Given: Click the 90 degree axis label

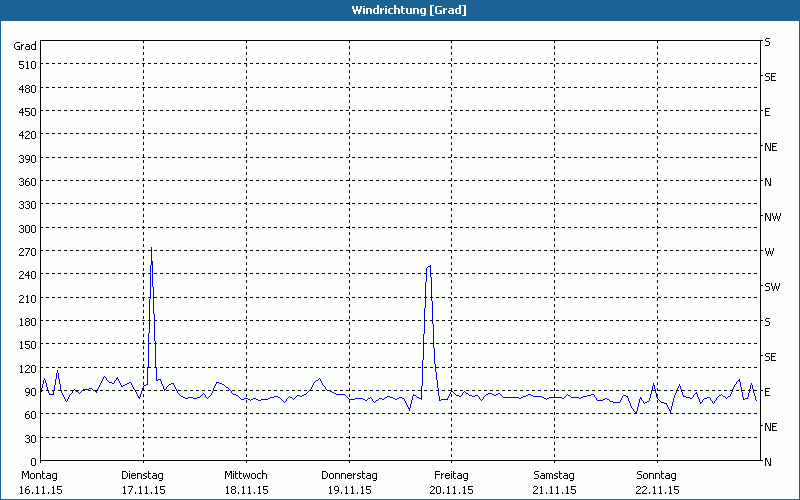Looking at the screenshot, I should coord(28,392).
